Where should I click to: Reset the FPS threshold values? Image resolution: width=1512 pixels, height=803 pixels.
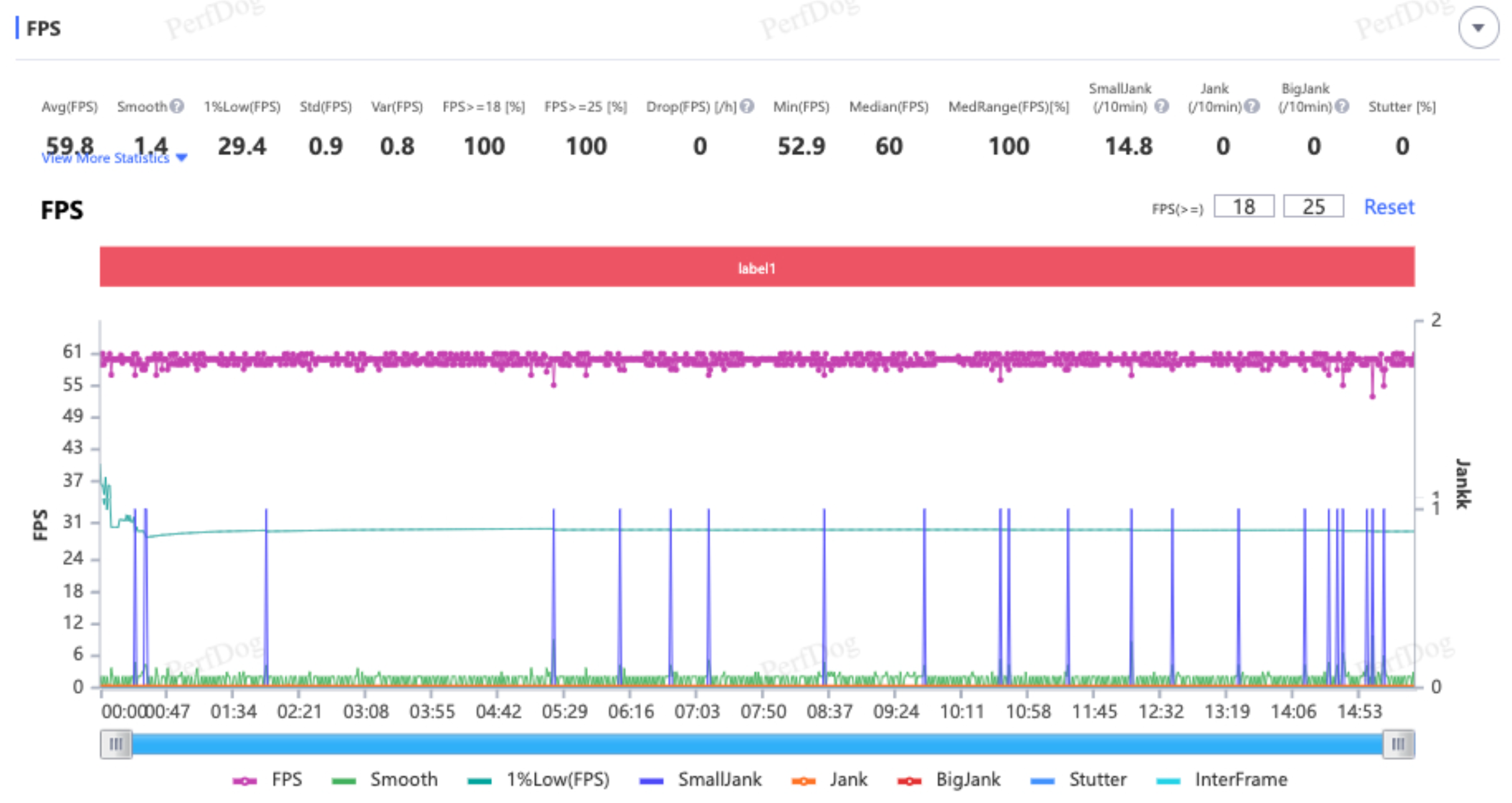coord(1389,207)
